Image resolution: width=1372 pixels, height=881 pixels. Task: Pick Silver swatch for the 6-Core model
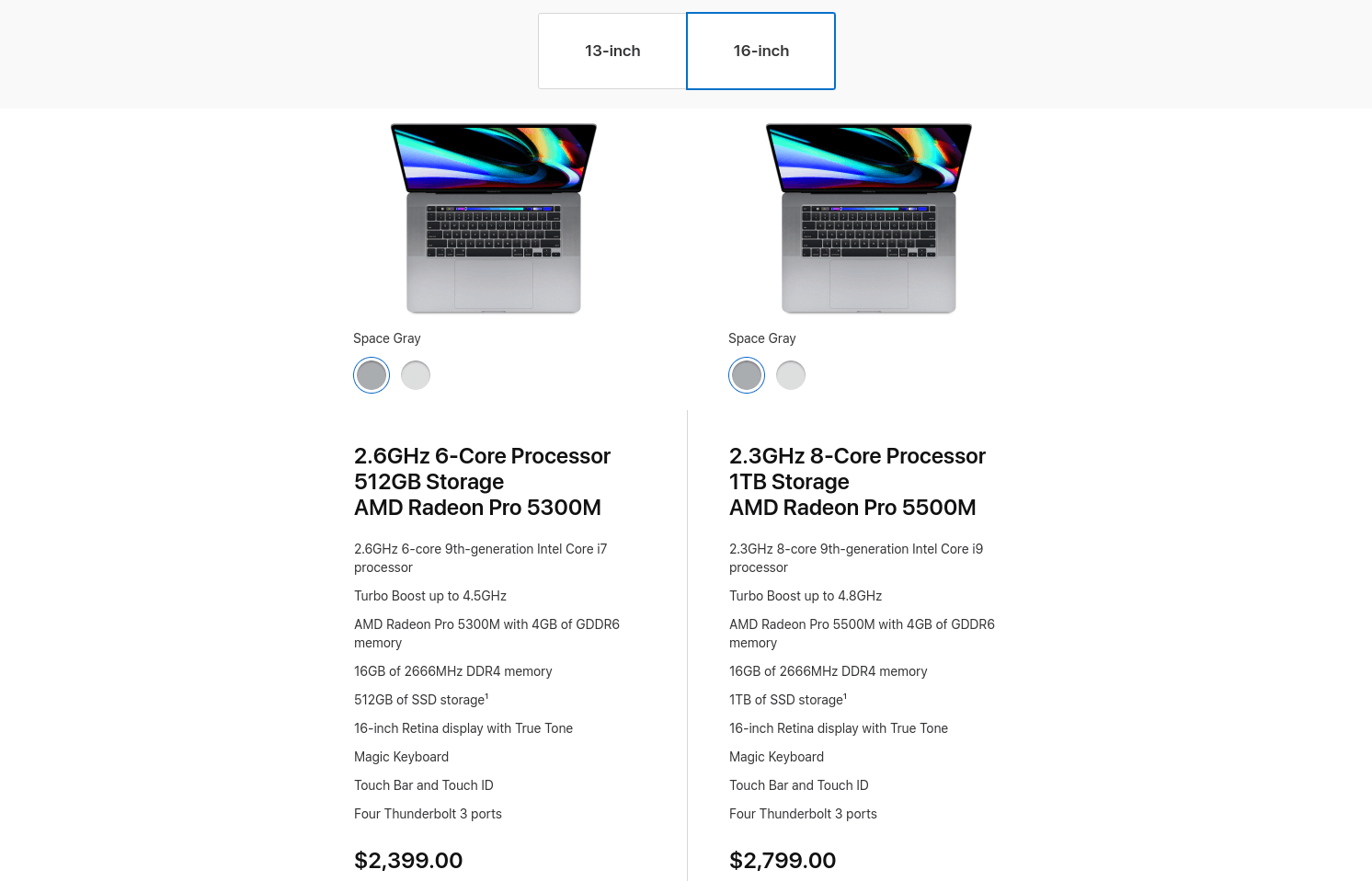[x=416, y=375]
